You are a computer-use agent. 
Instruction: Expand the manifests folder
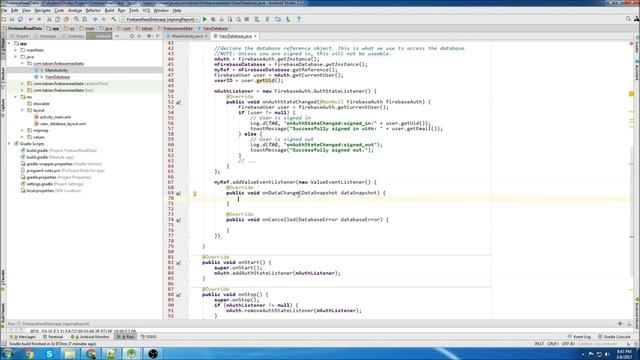coord(16,50)
